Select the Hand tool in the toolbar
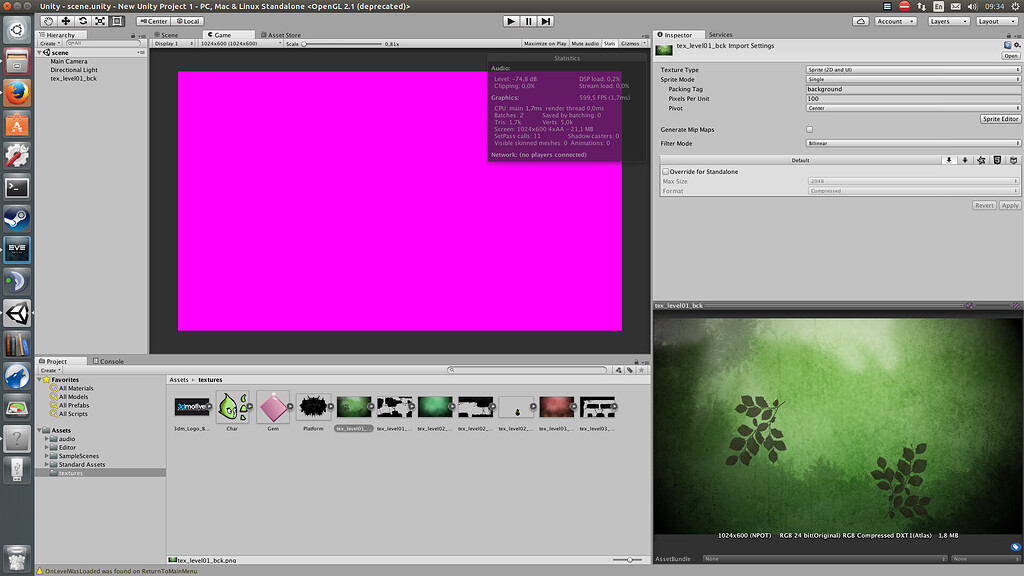The image size is (1024, 576). (48, 21)
